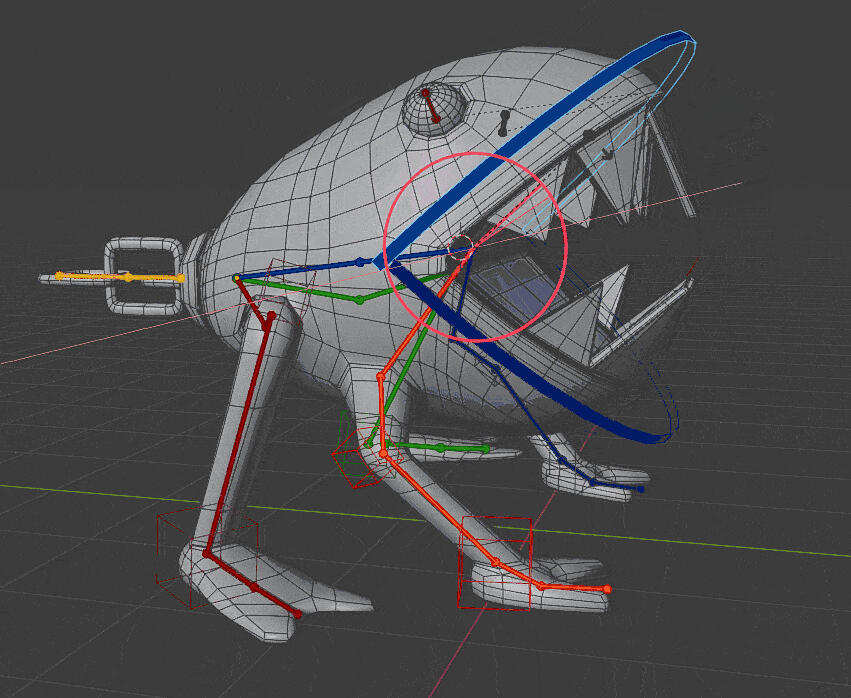Screen dimensions: 851x698
Task: Select the orange front lower leg bone
Action: [439, 507]
